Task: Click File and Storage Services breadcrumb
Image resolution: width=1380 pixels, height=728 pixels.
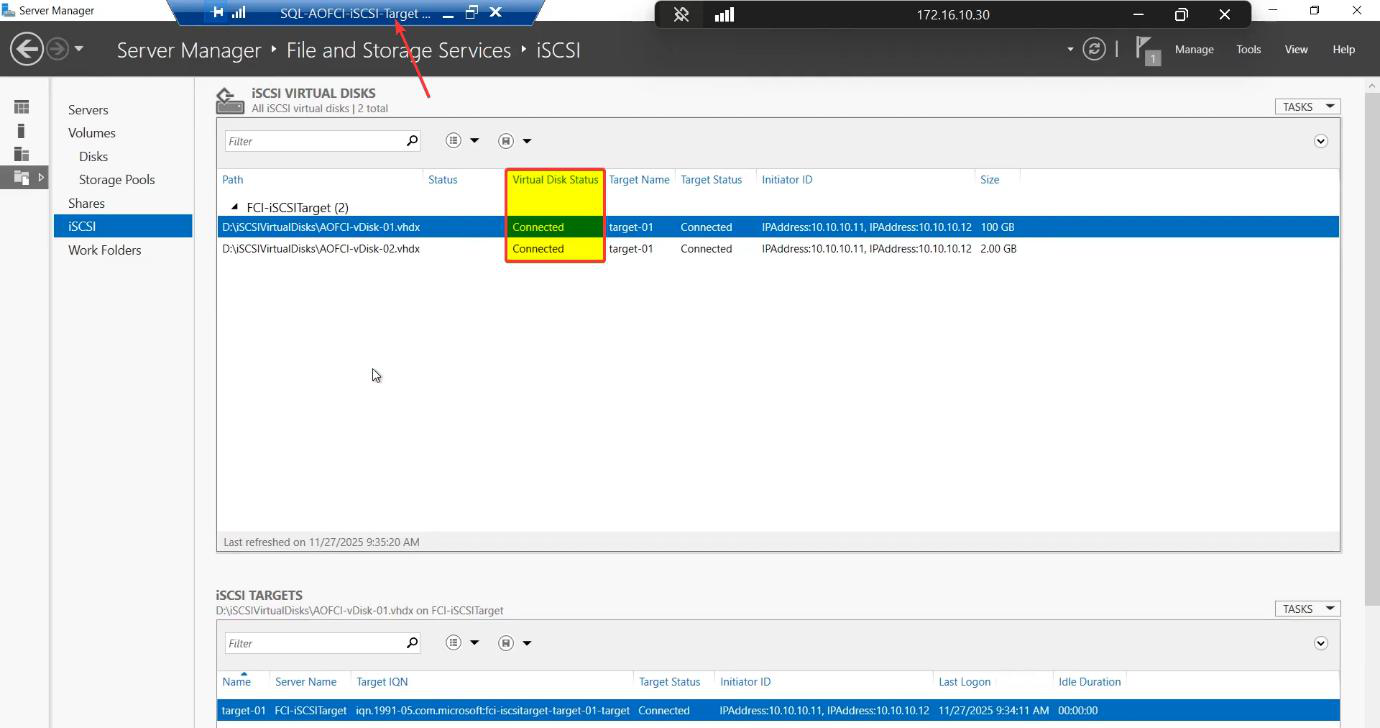Action: [399, 50]
